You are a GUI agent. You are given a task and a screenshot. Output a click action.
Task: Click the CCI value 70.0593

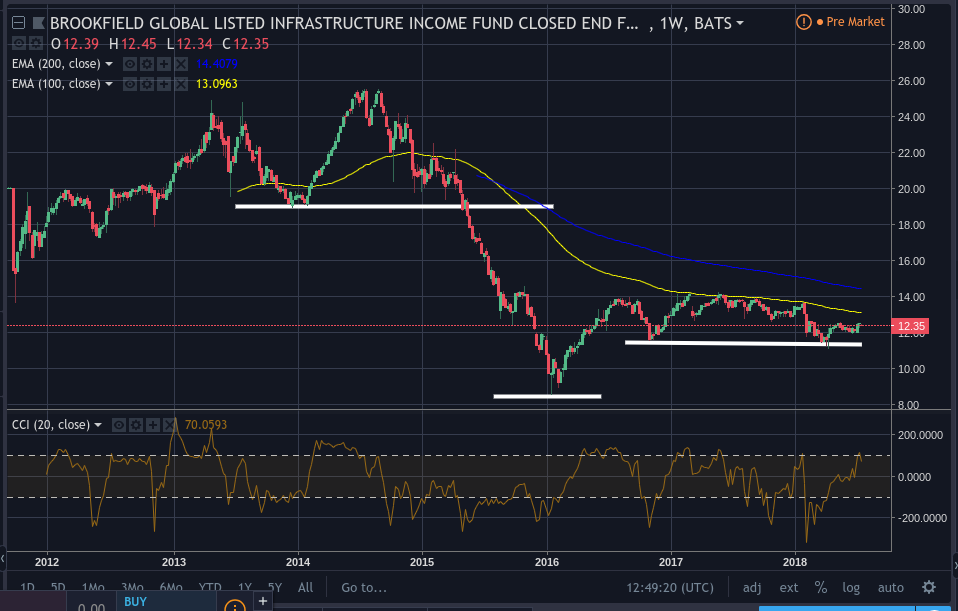(205, 425)
